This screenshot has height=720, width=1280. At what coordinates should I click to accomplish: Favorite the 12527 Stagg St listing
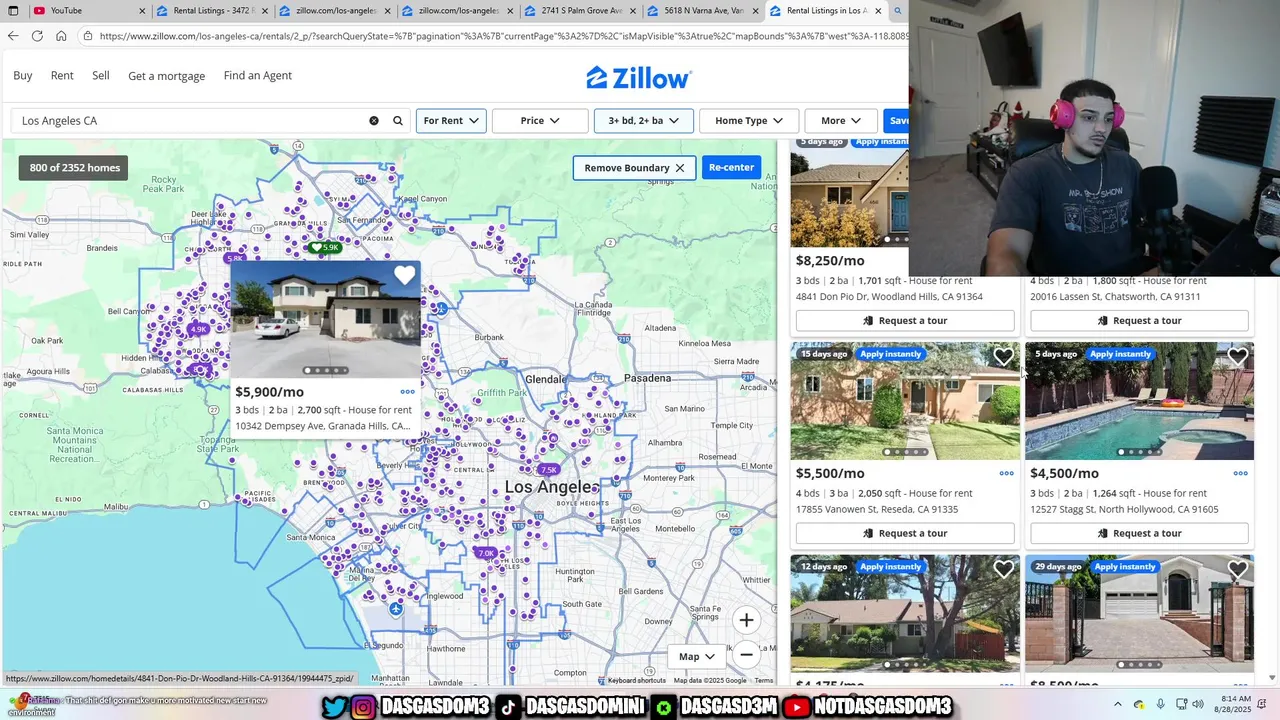coord(1237,357)
